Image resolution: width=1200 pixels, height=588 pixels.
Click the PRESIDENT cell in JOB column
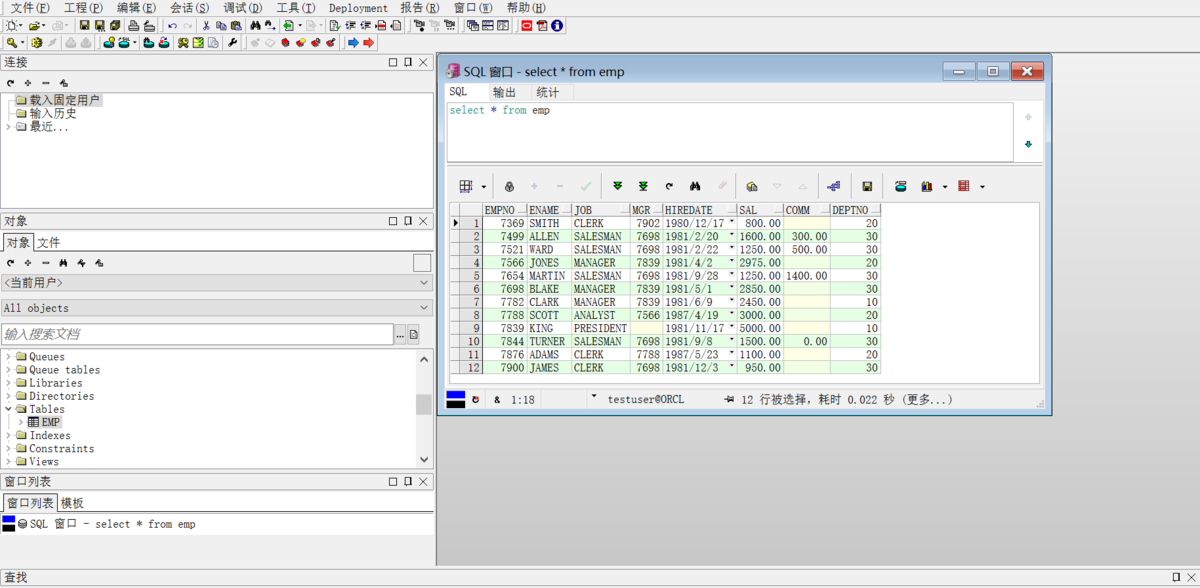tap(600, 328)
